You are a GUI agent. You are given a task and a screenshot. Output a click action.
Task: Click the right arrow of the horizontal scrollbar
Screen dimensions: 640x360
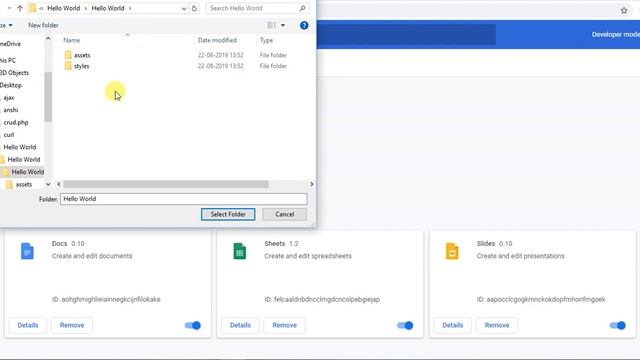click(312, 184)
